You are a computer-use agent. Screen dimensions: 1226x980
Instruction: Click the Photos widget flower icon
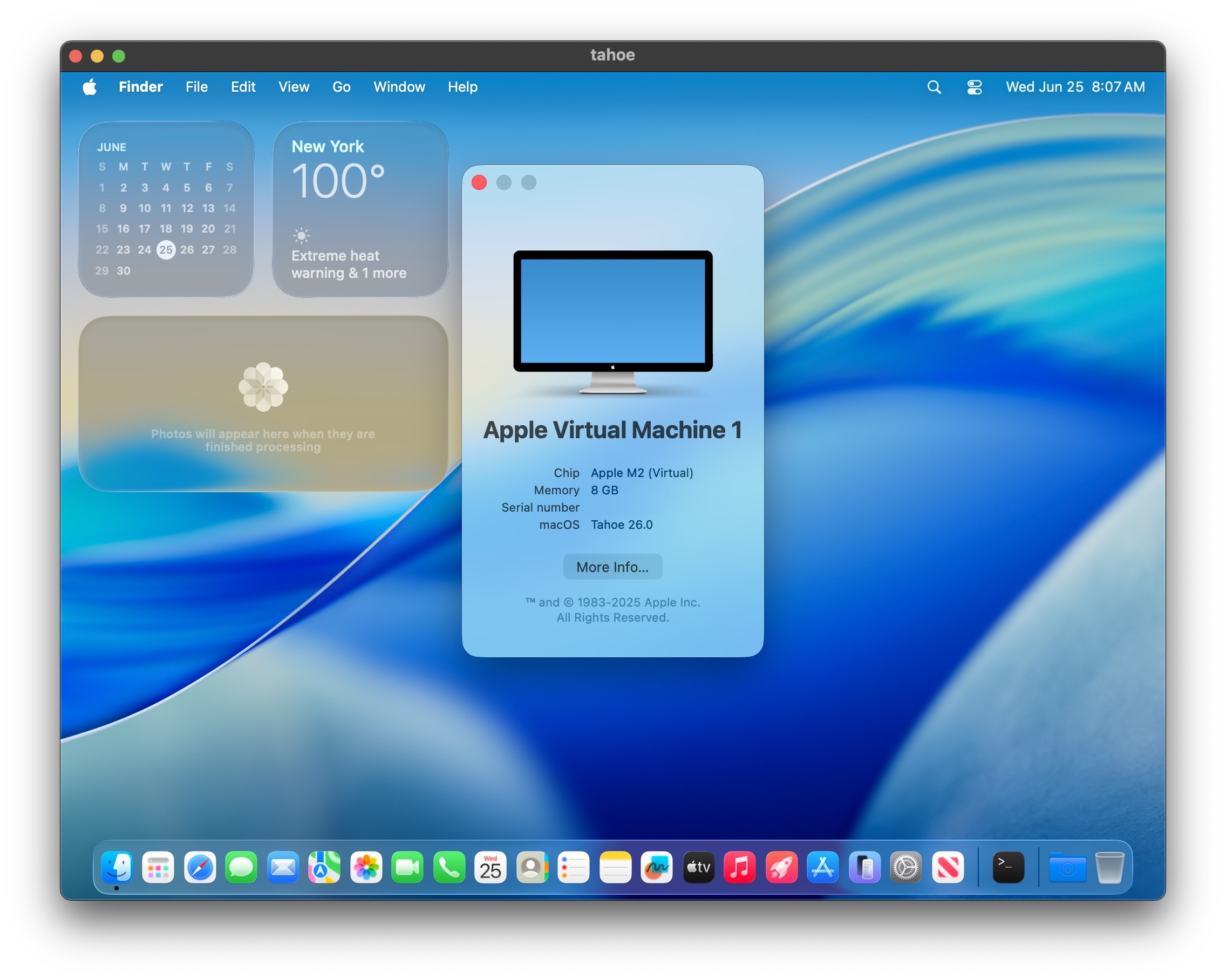263,387
